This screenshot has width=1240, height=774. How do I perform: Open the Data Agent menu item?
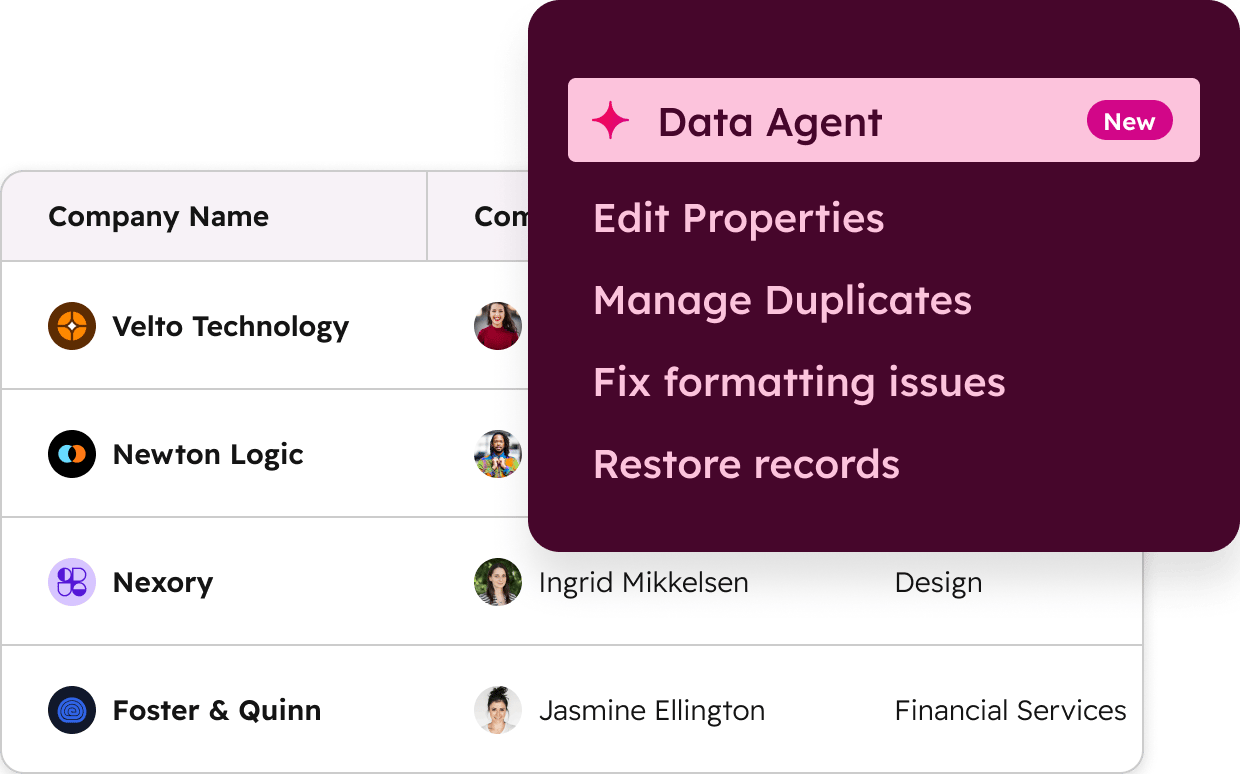770,120
